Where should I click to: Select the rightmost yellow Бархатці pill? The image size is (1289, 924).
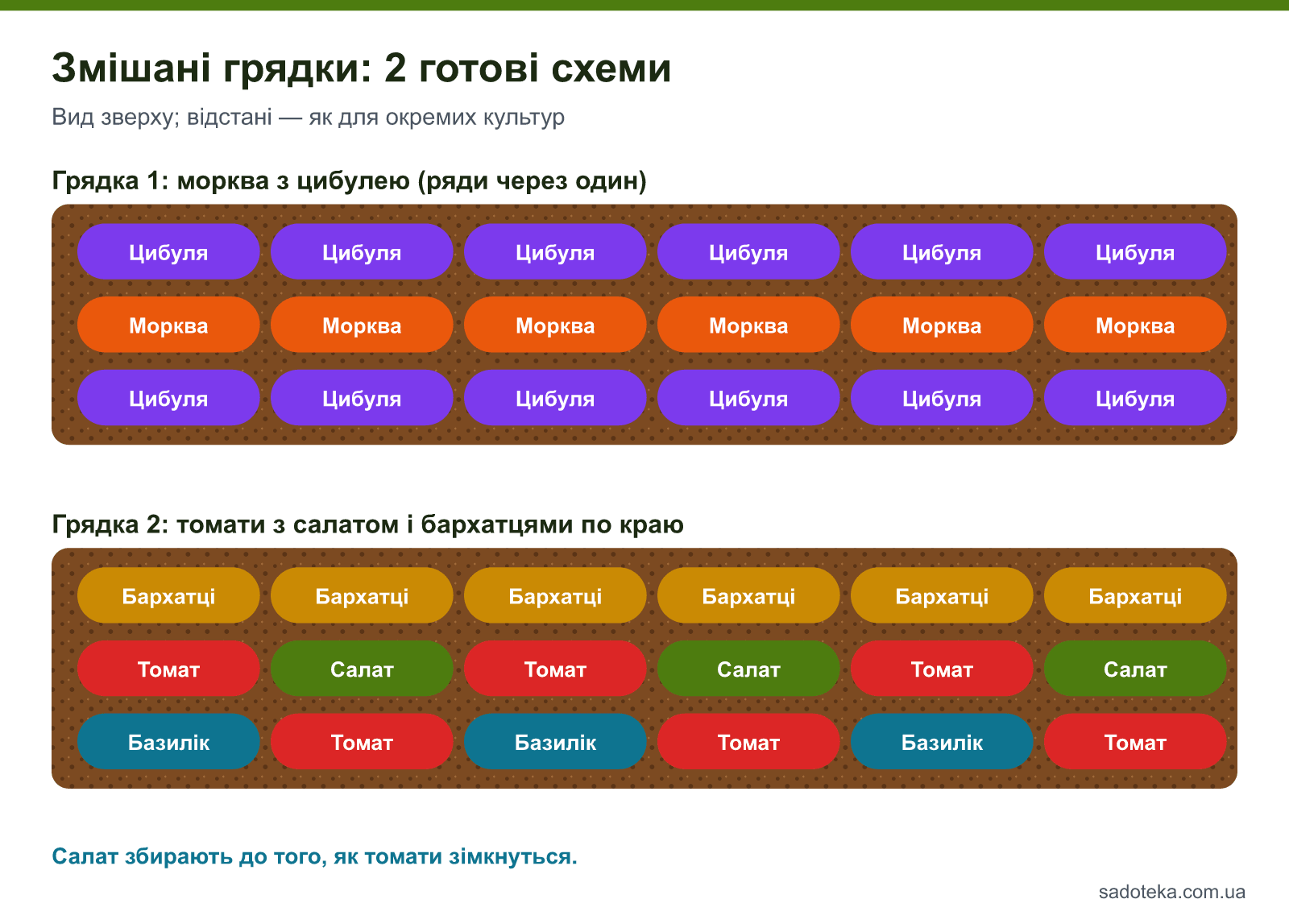[x=1135, y=596]
